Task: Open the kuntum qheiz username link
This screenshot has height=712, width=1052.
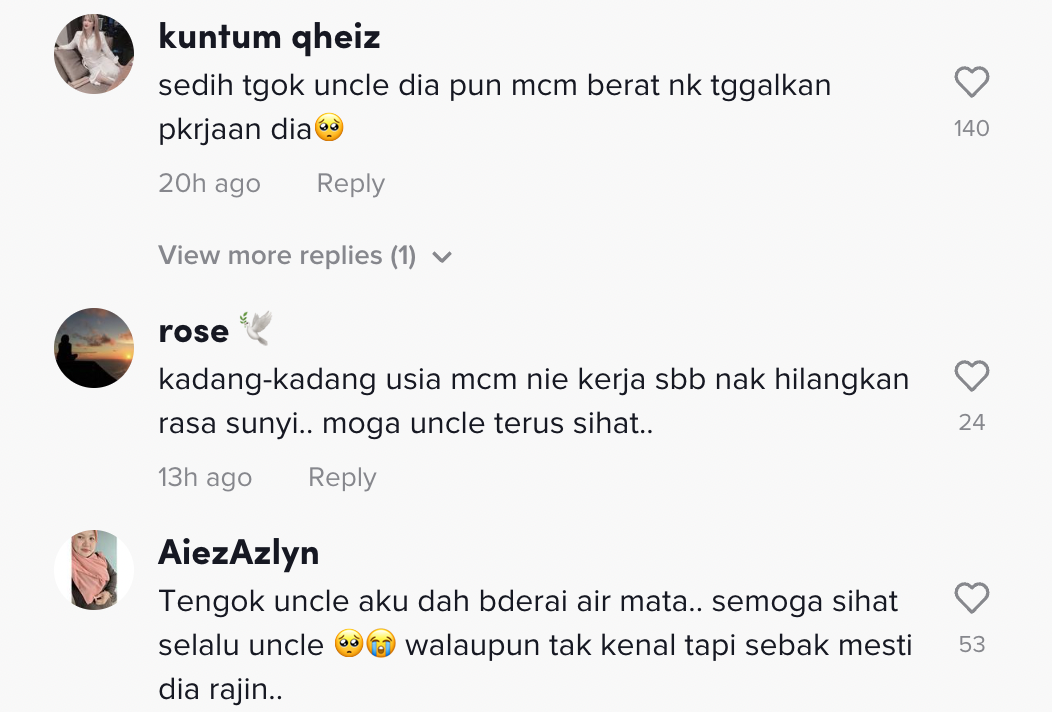Action: [269, 37]
